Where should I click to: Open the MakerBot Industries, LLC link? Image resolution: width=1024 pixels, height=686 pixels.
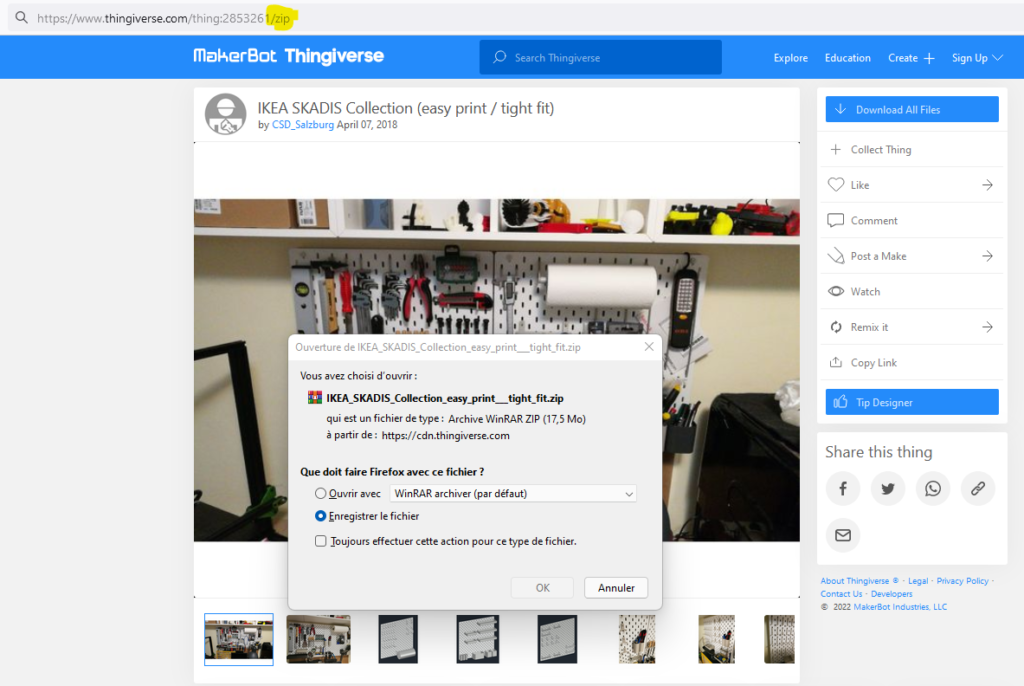coord(900,607)
